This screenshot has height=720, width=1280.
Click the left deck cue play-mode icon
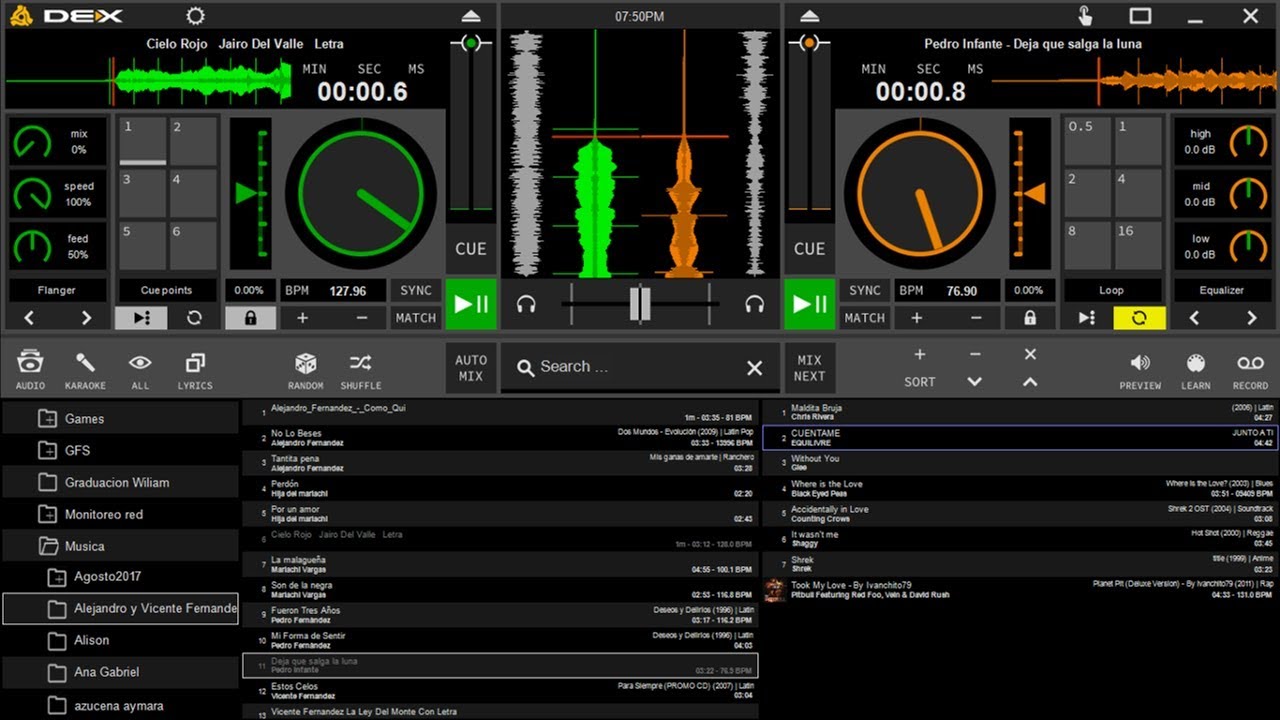click(141, 318)
